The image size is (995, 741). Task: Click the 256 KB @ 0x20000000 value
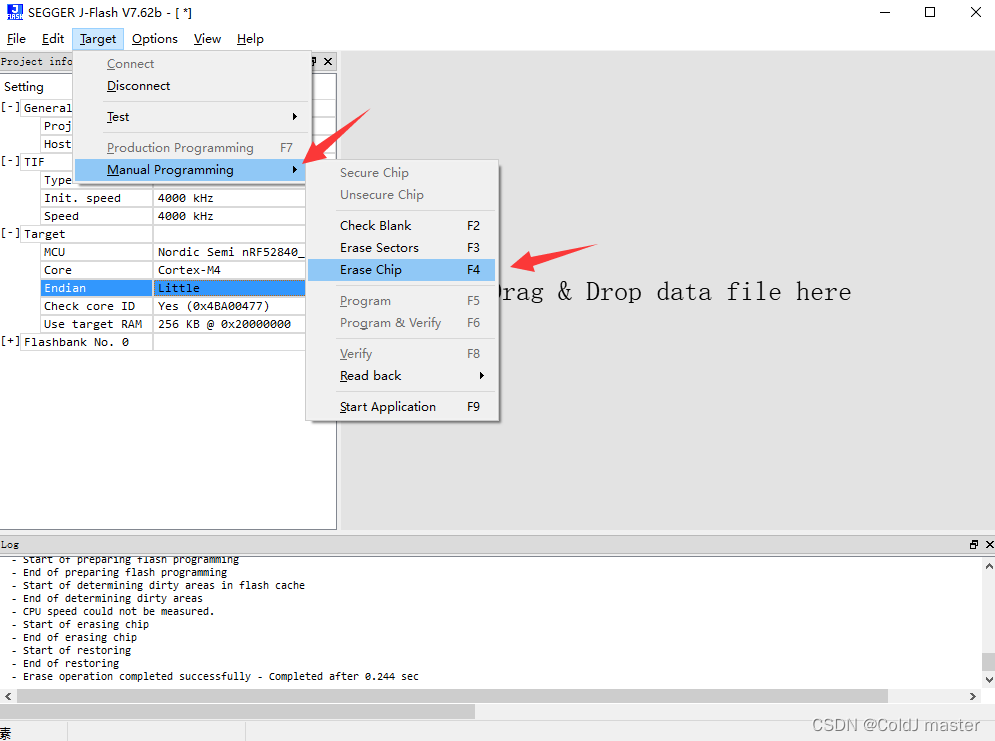pos(230,324)
